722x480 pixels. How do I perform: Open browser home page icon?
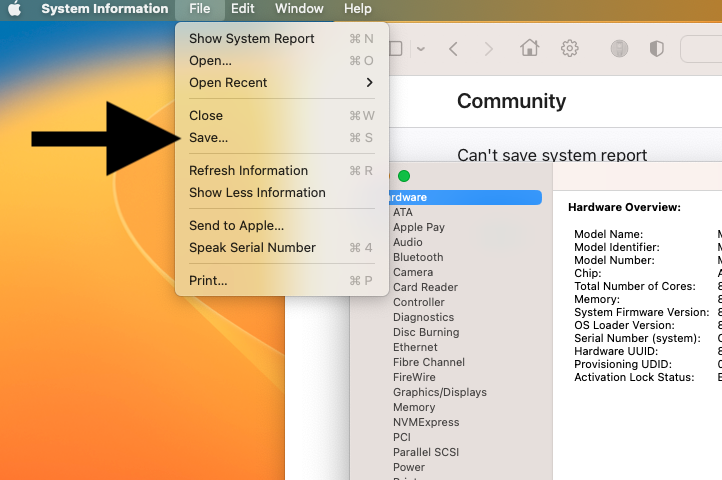(530, 48)
